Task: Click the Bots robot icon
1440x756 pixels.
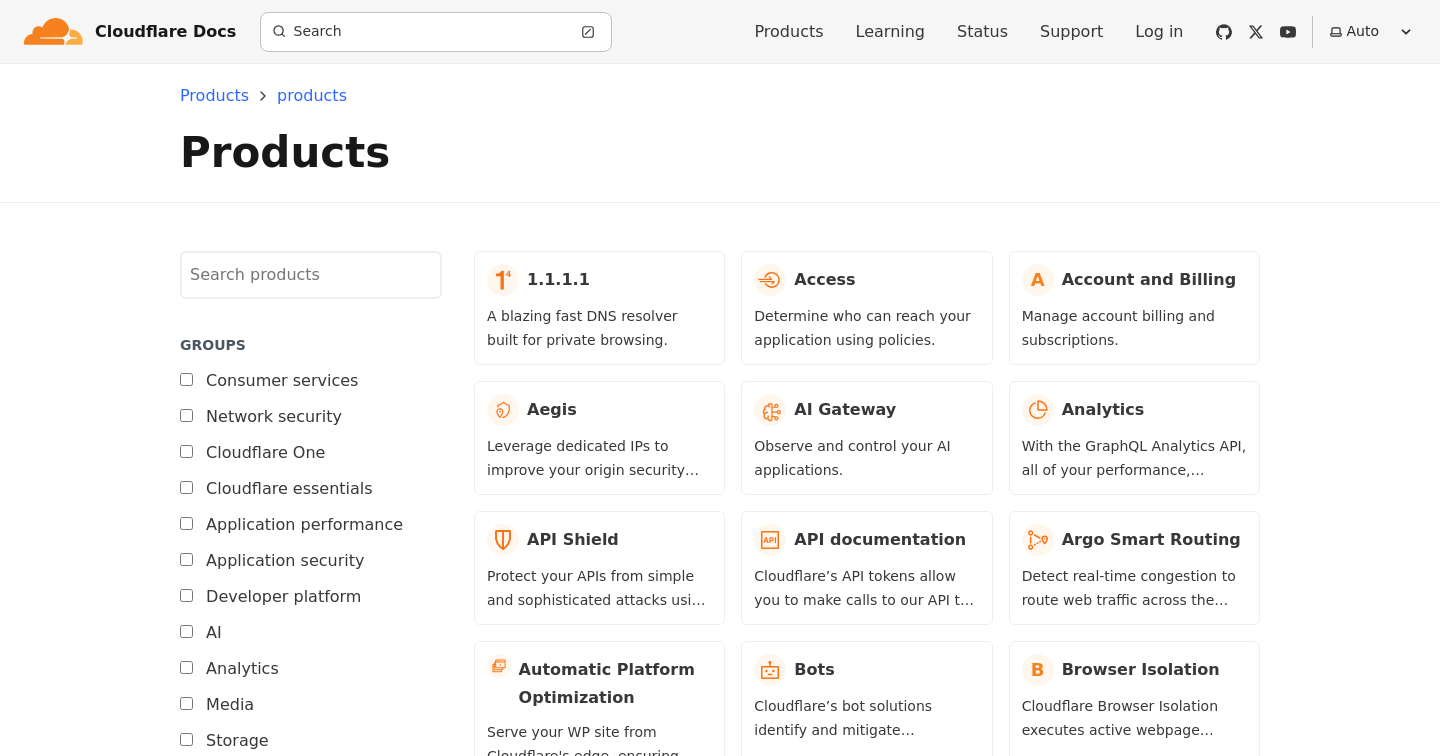Action: (770, 670)
